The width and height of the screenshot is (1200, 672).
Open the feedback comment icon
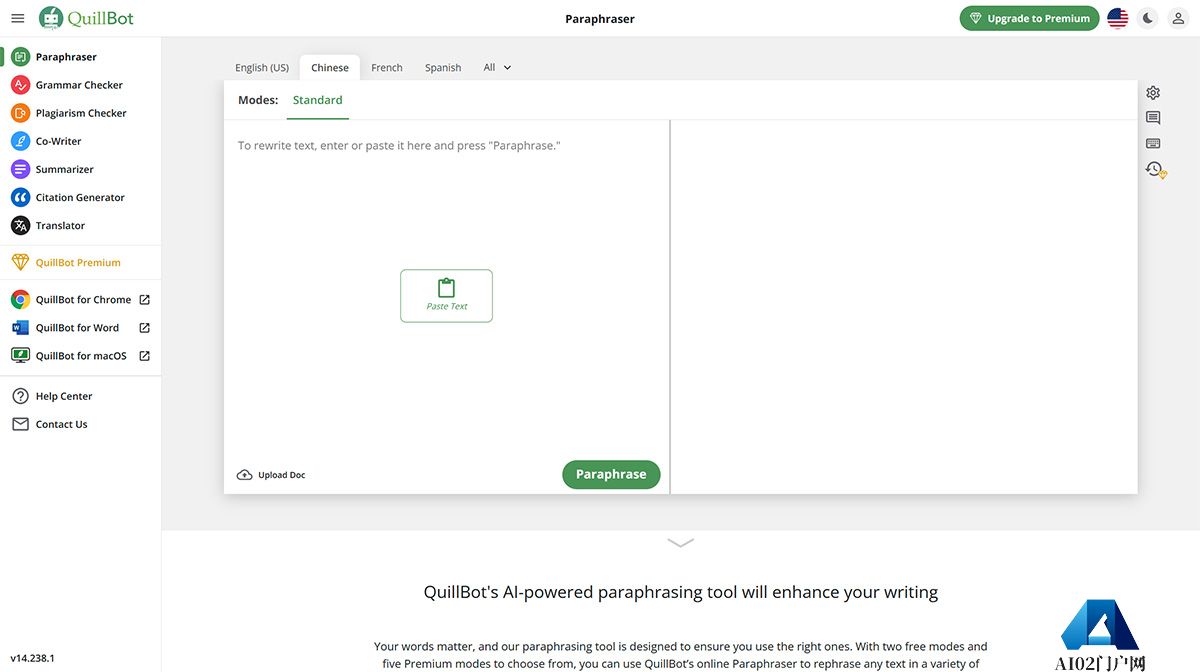(x=1153, y=118)
